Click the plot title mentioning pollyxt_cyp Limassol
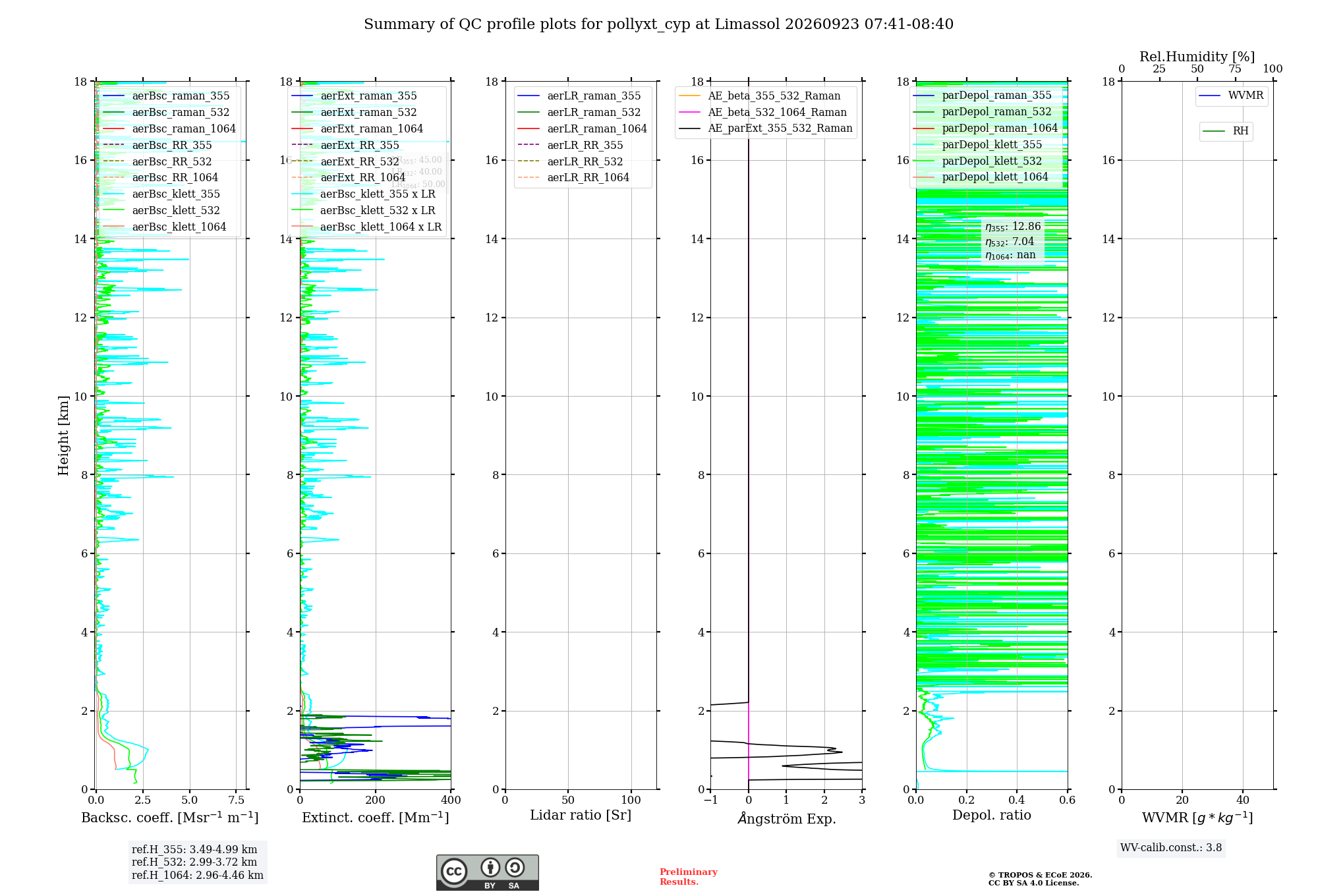The image size is (1318, 896). [x=658, y=24]
